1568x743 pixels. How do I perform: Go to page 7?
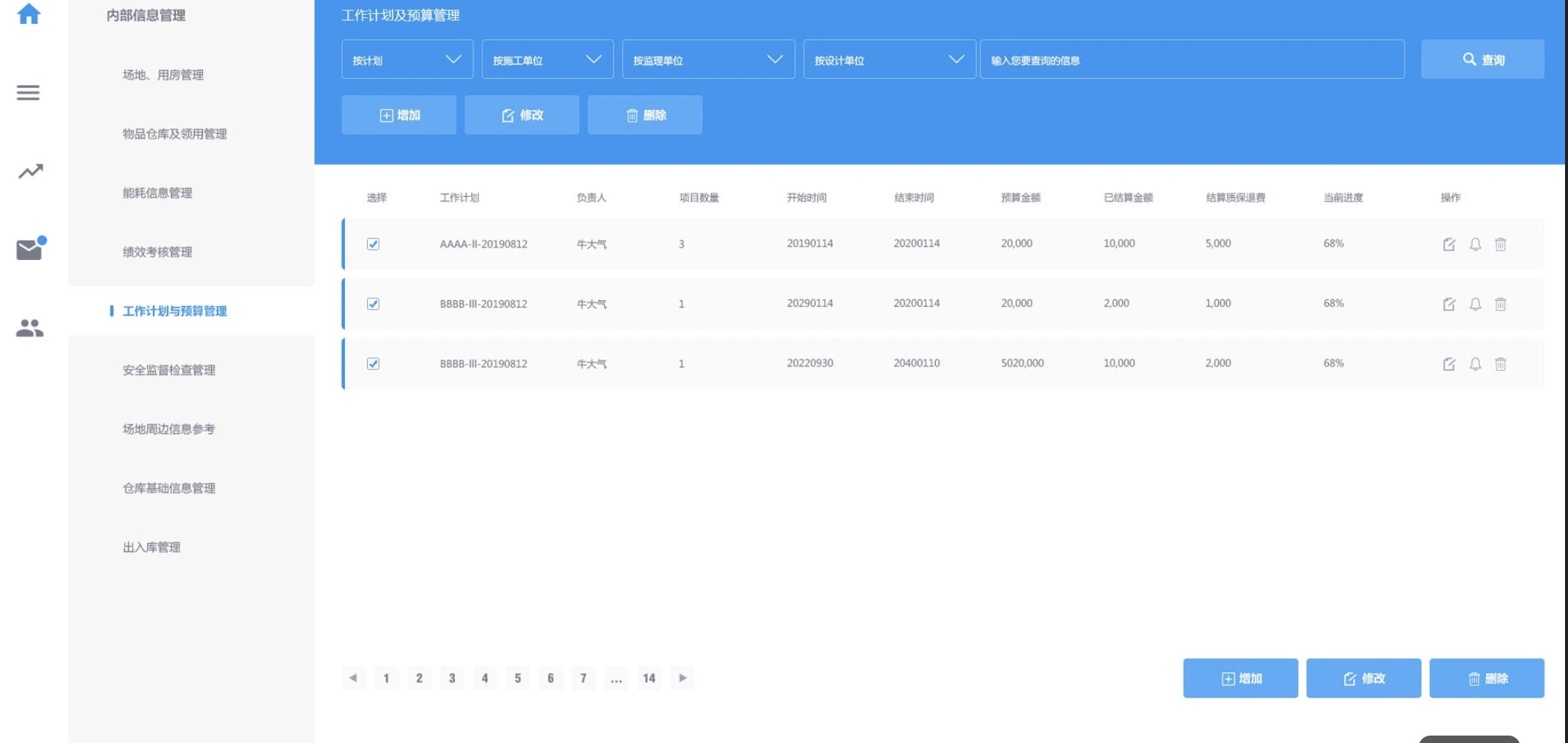click(x=583, y=678)
